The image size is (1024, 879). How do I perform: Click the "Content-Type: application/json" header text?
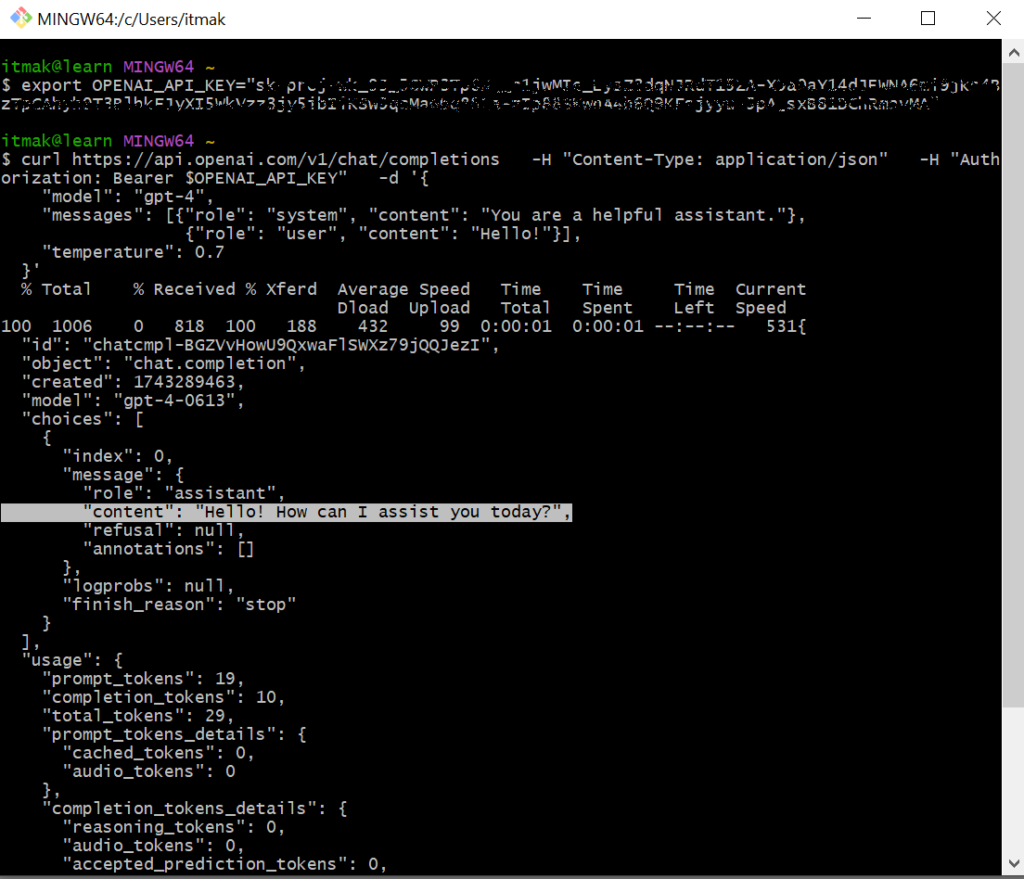(724, 159)
